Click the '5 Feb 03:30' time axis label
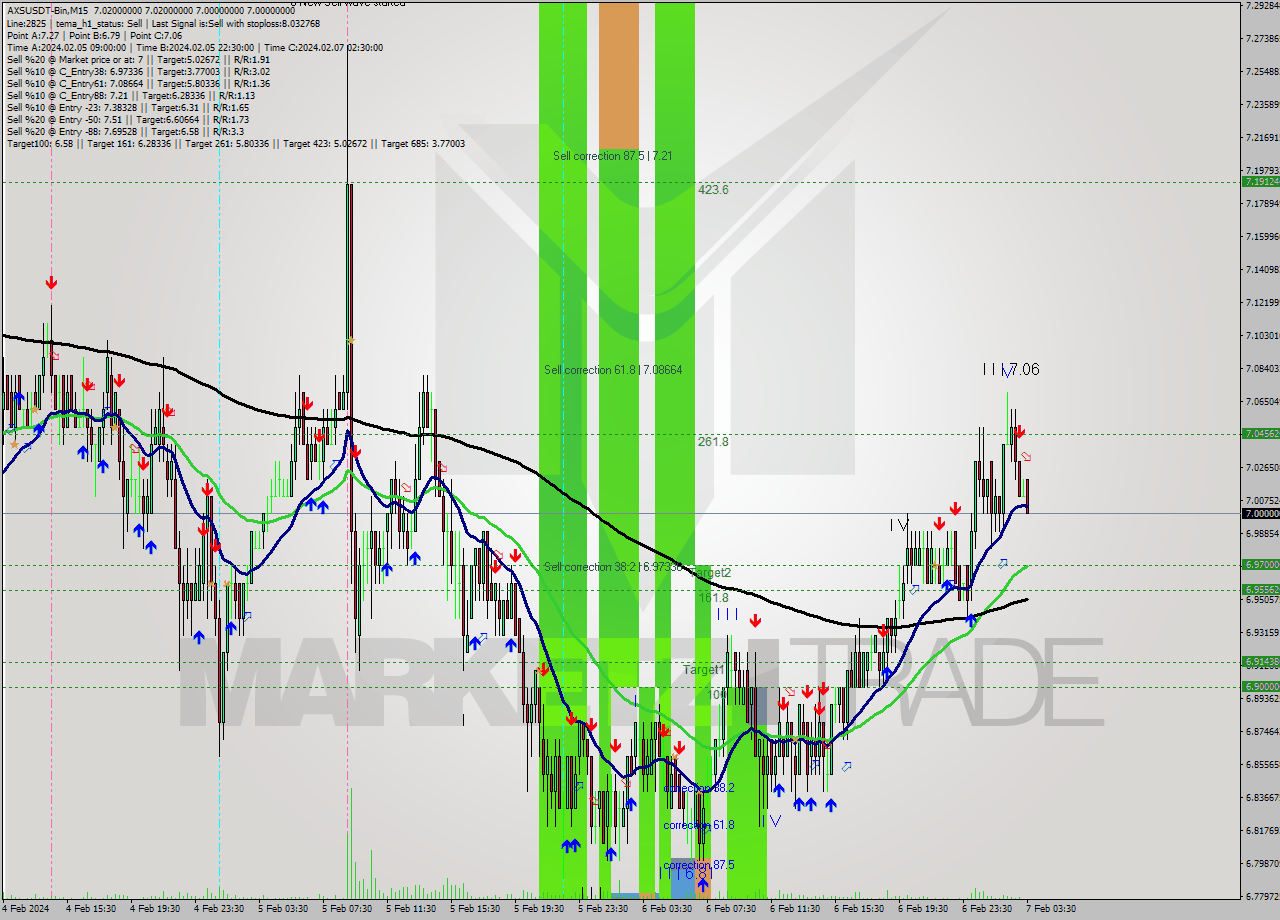The height and width of the screenshot is (920, 1280). [283, 909]
